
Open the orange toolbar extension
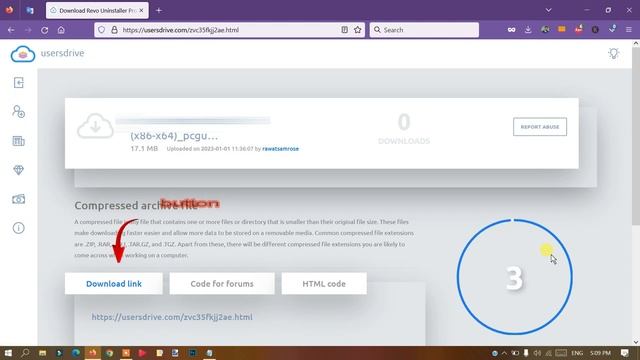point(562,29)
